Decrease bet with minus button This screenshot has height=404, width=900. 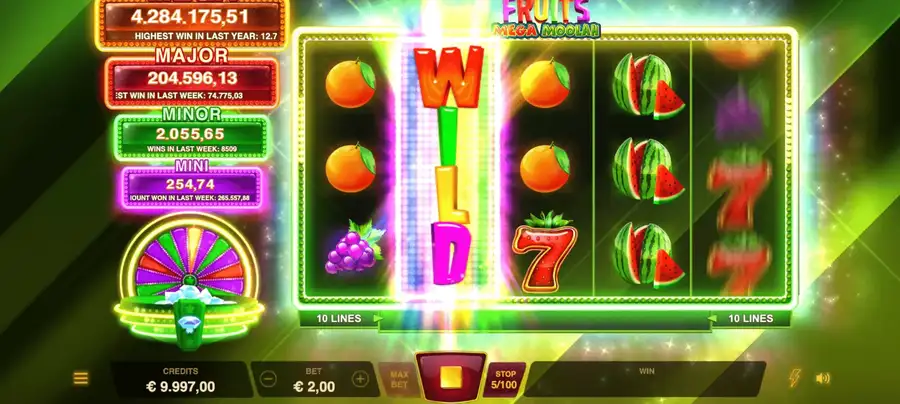pyautogui.click(x=268, y=379)
